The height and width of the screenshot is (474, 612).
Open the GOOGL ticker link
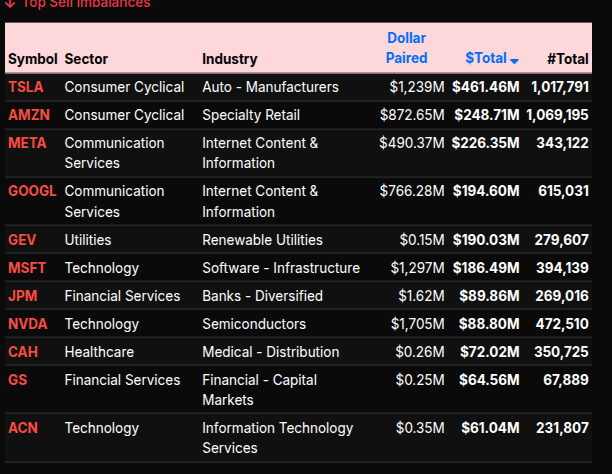point(32,191)
